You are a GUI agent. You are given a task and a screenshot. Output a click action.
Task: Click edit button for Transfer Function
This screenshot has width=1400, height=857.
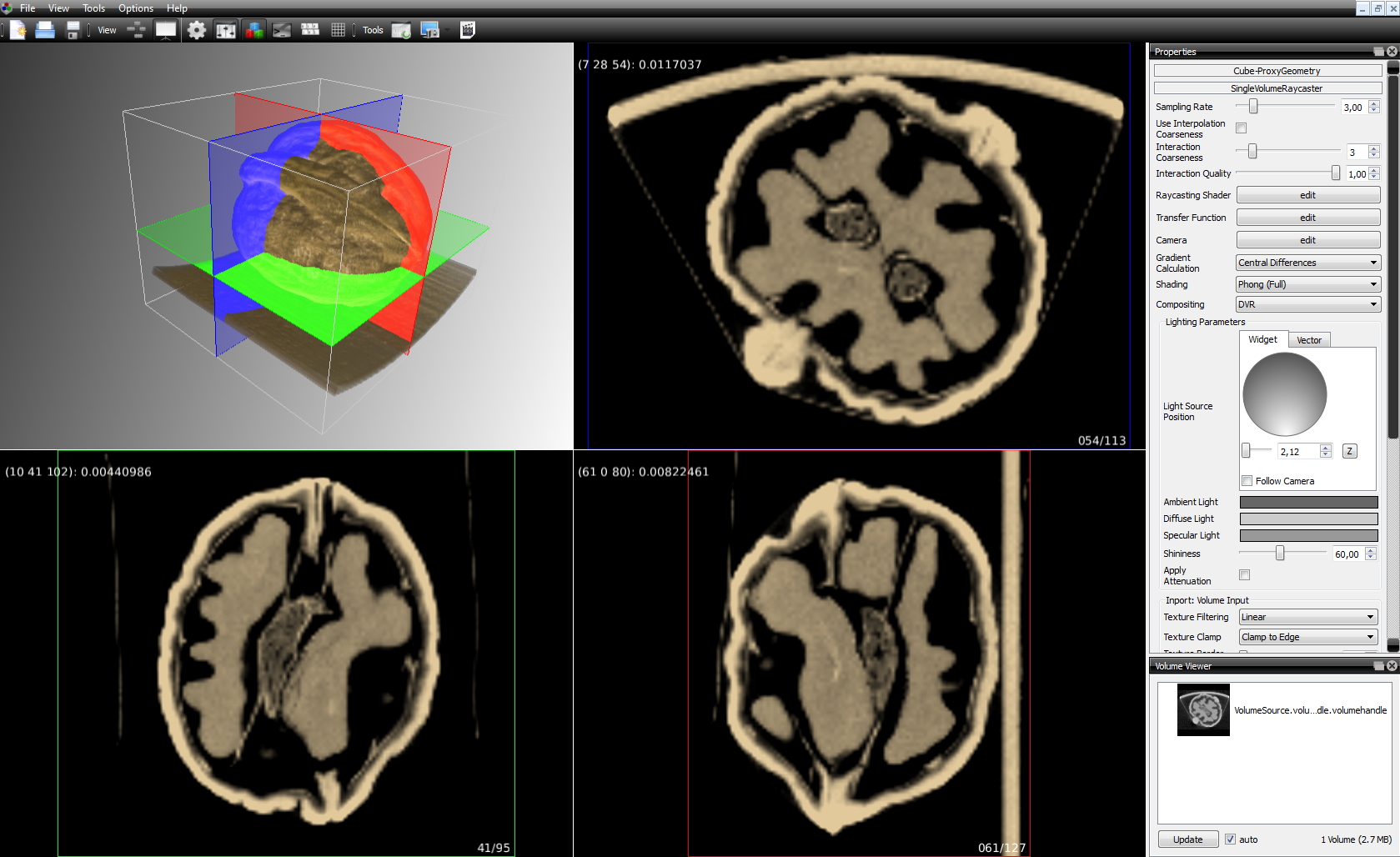tap(1307, 218)
